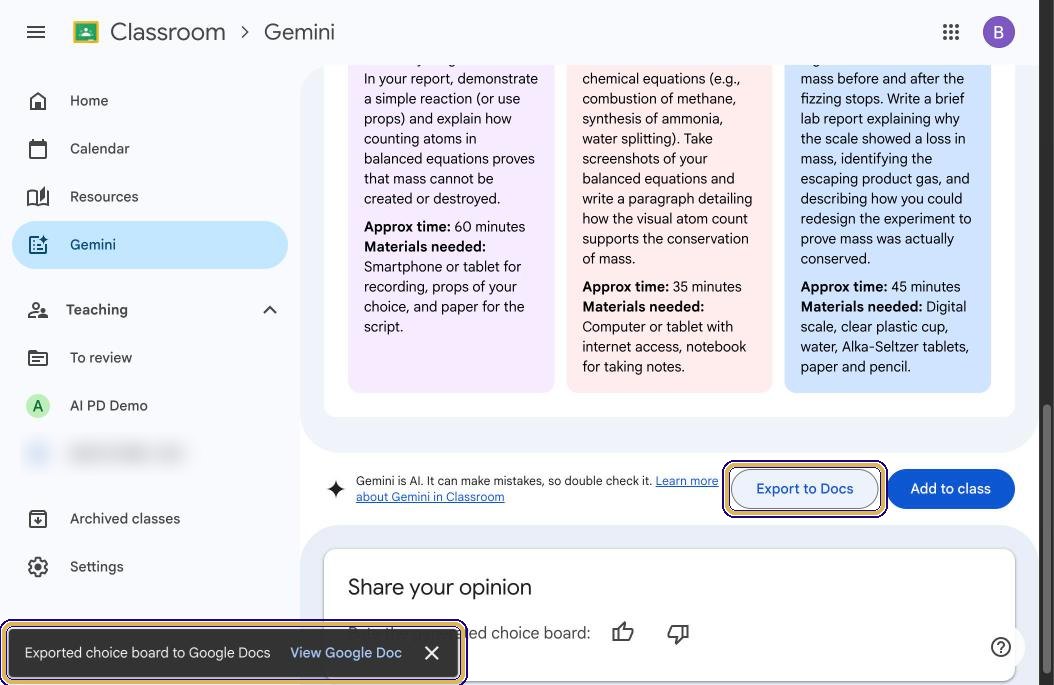
Task: Click the To review folder icon
Action: 38,358
